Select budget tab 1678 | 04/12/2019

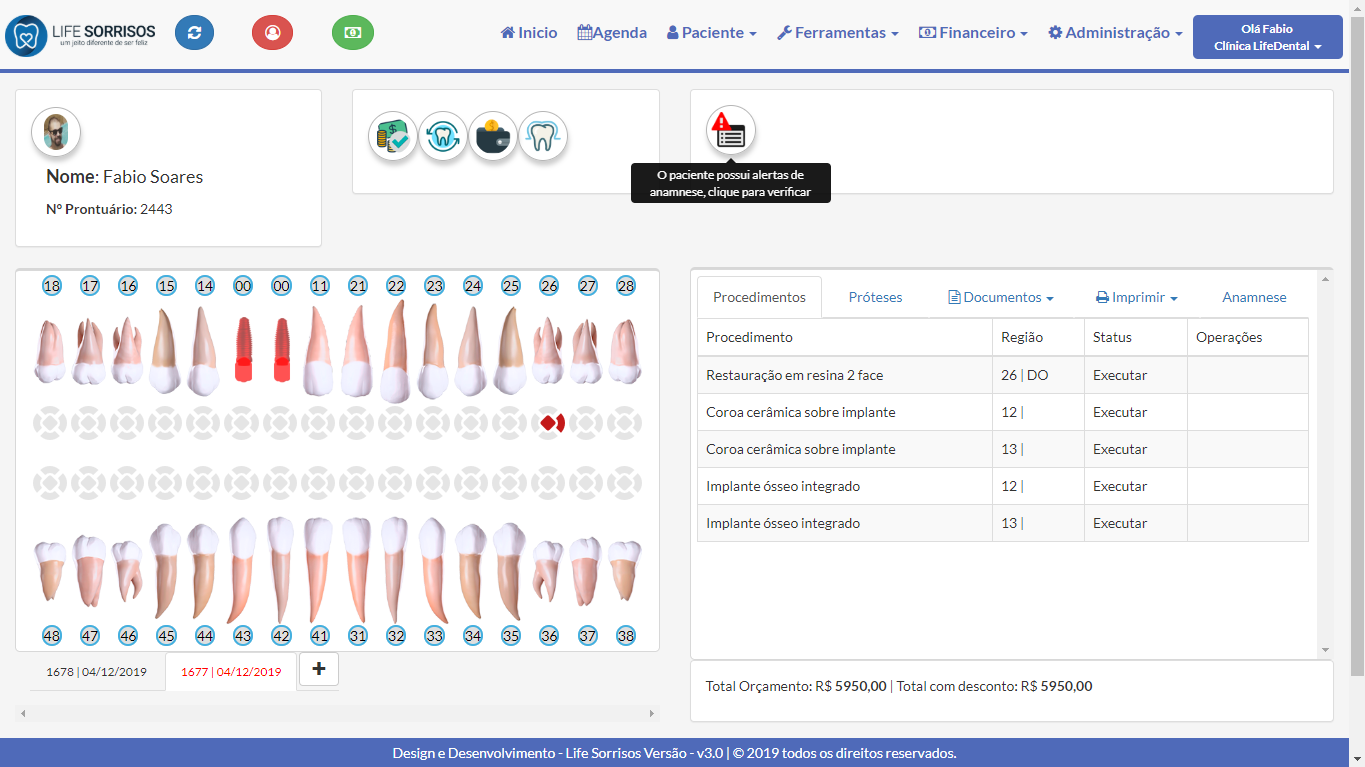[96, 672]
